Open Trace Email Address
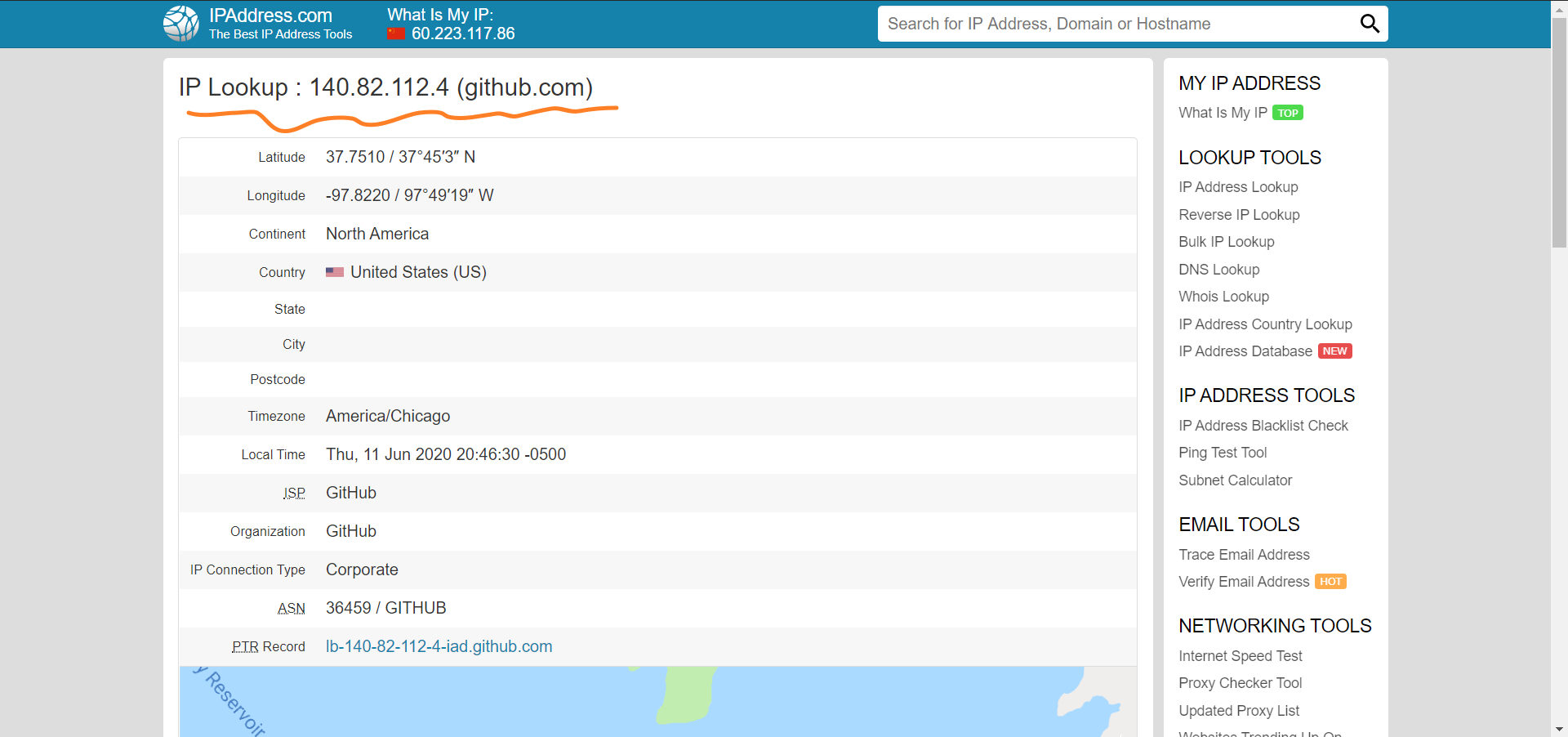Screen dimensions: 1568x737 point(1244,555)
